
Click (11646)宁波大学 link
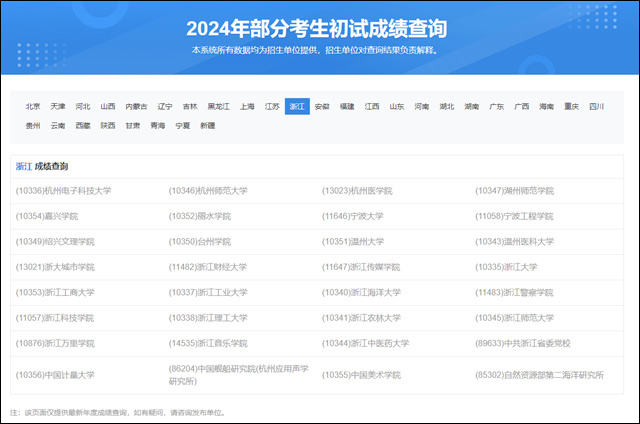353,216
